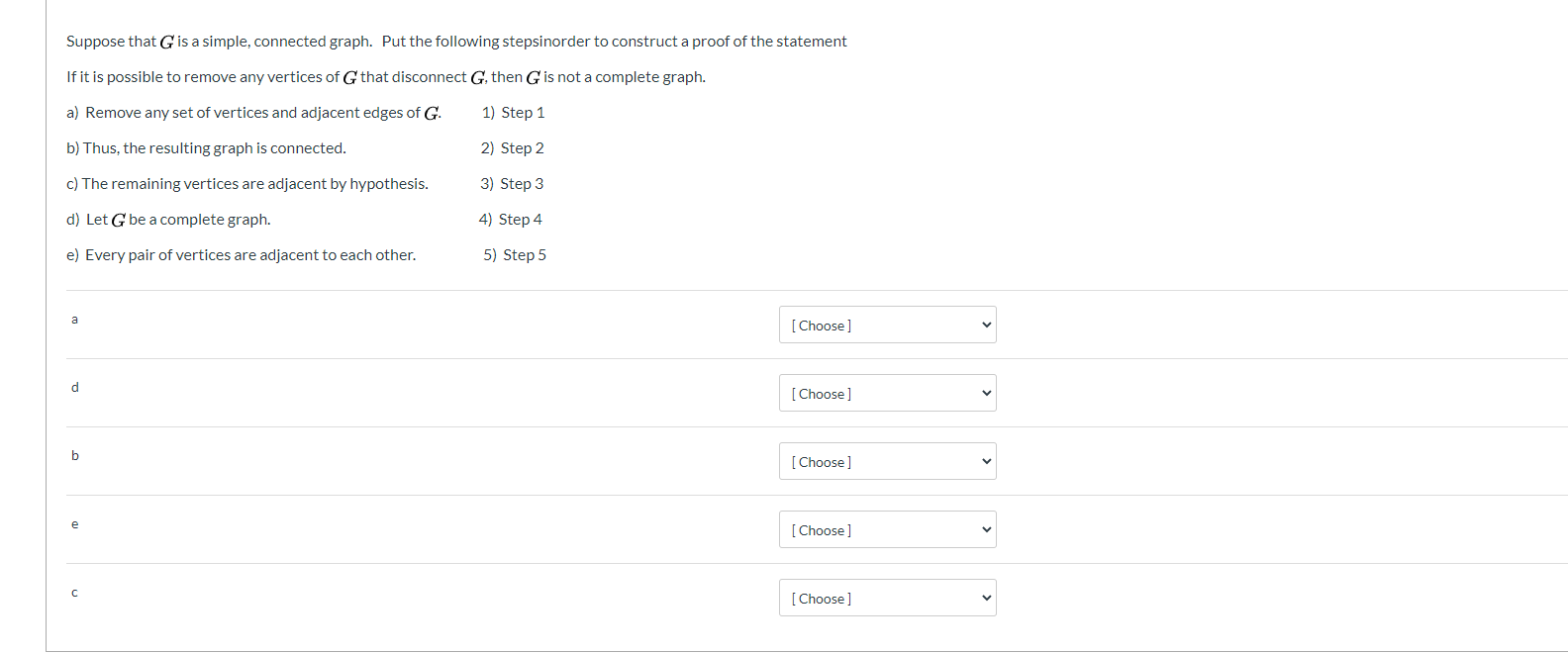
Task: Open the Choose dropdown for row a
Action: click(887, 326)
